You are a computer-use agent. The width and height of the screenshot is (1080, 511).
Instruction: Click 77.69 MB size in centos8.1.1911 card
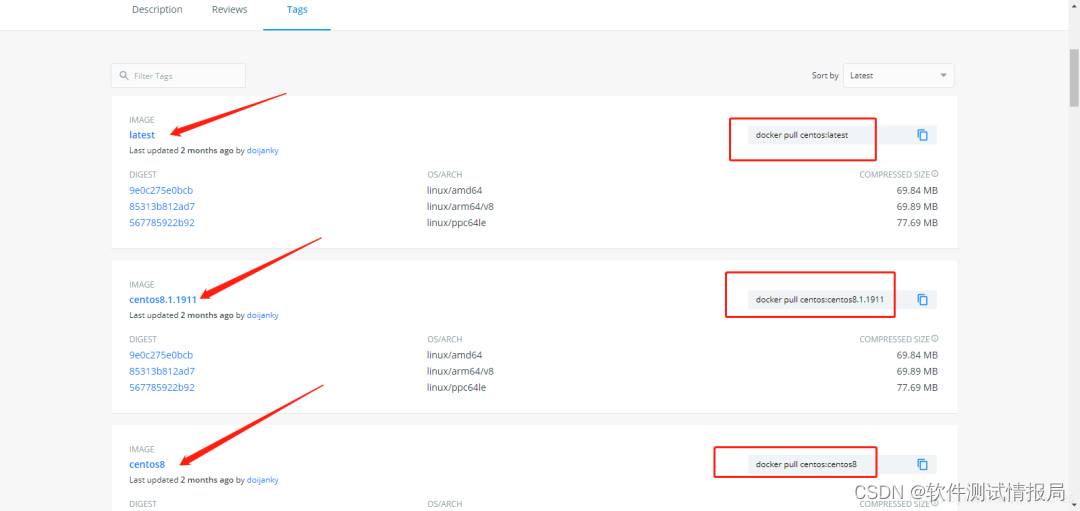pyautogui.click(x=917, y=387)
